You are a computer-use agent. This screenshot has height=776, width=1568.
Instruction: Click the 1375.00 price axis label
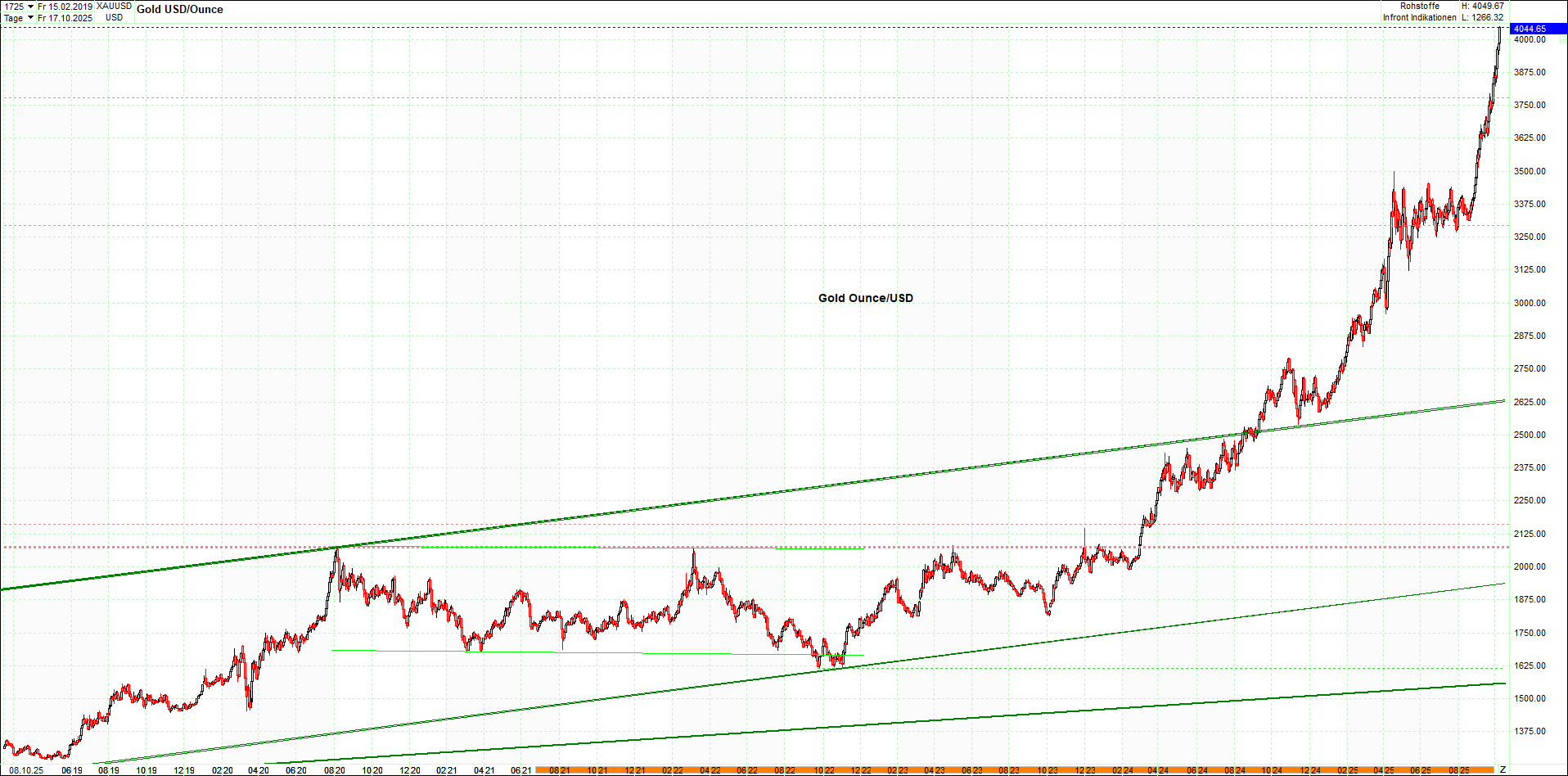[1530, 731]
